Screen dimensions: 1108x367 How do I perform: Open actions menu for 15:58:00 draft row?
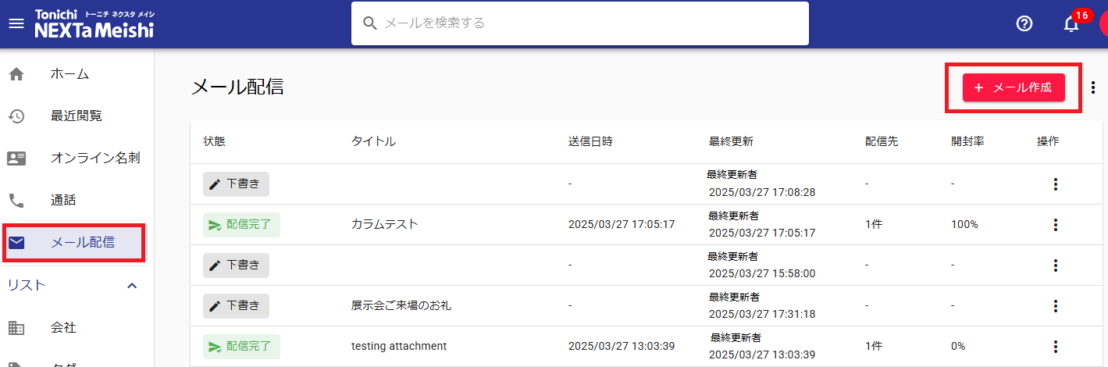(x=1056, y=265)
